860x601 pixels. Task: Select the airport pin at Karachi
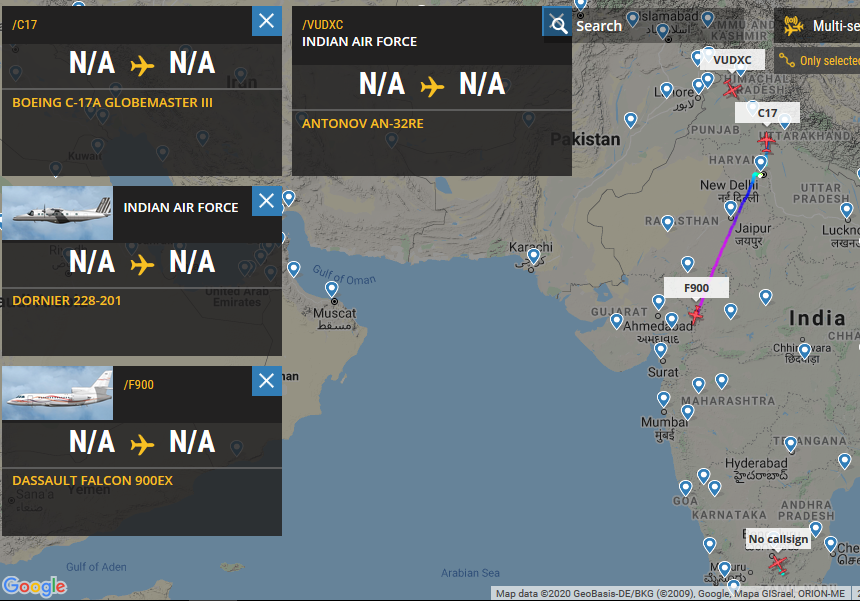tap(534, 256)
